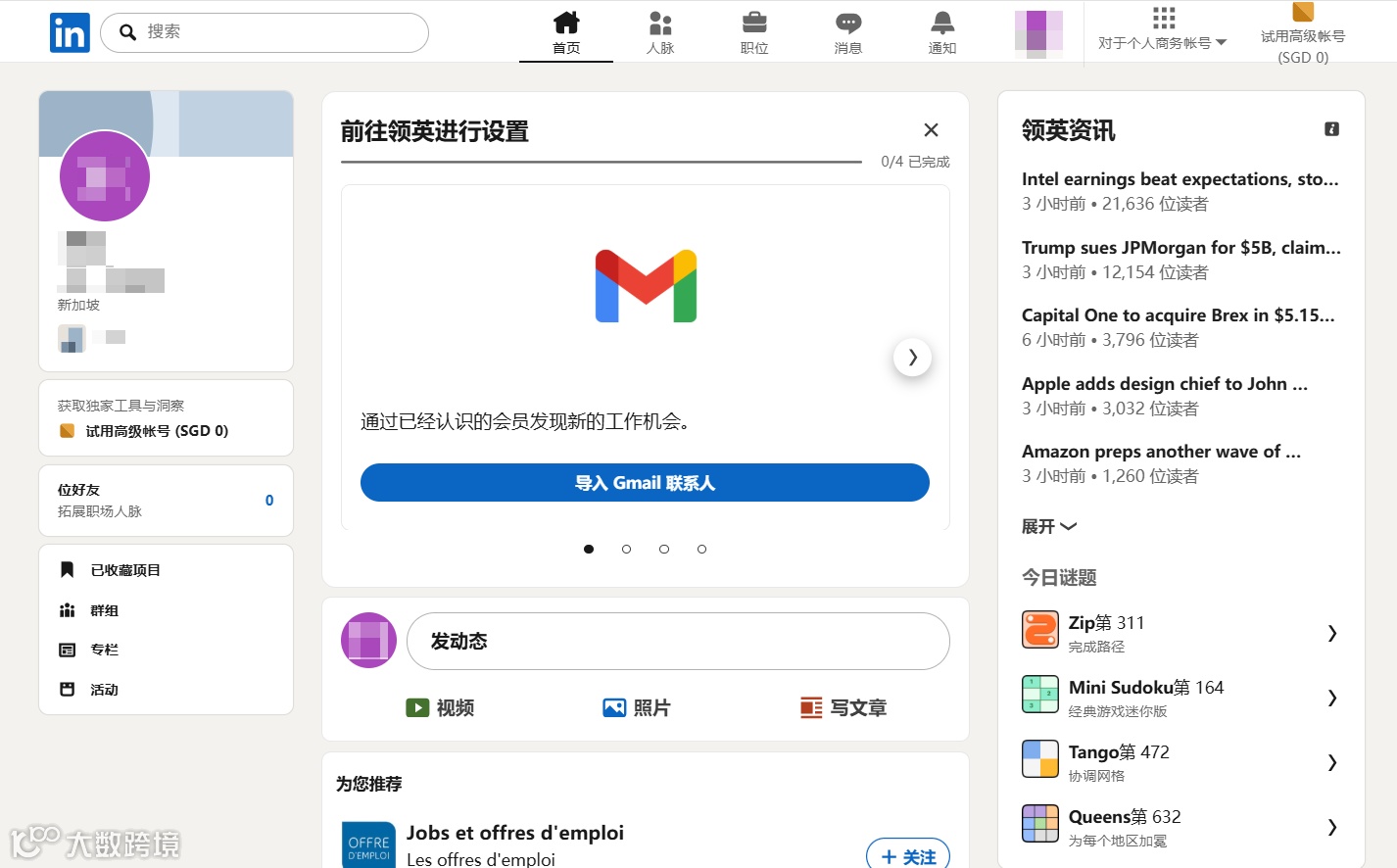Expand the 对于个人商务帐号 apps dropdown
This screenshot has height=868, width=1397.
[1163, 43]
